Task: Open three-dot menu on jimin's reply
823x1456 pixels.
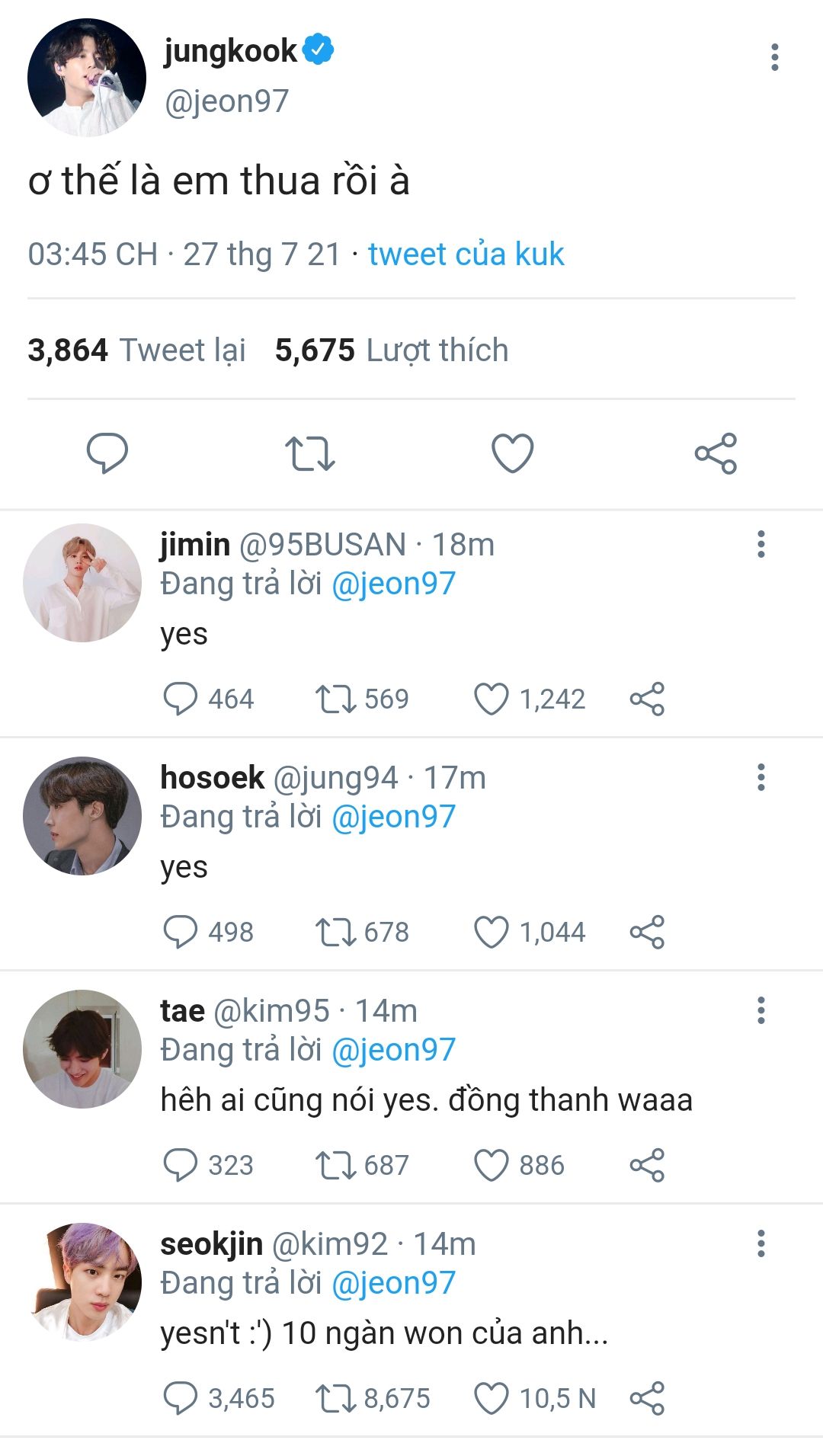Action: click(x=761, y=544)
